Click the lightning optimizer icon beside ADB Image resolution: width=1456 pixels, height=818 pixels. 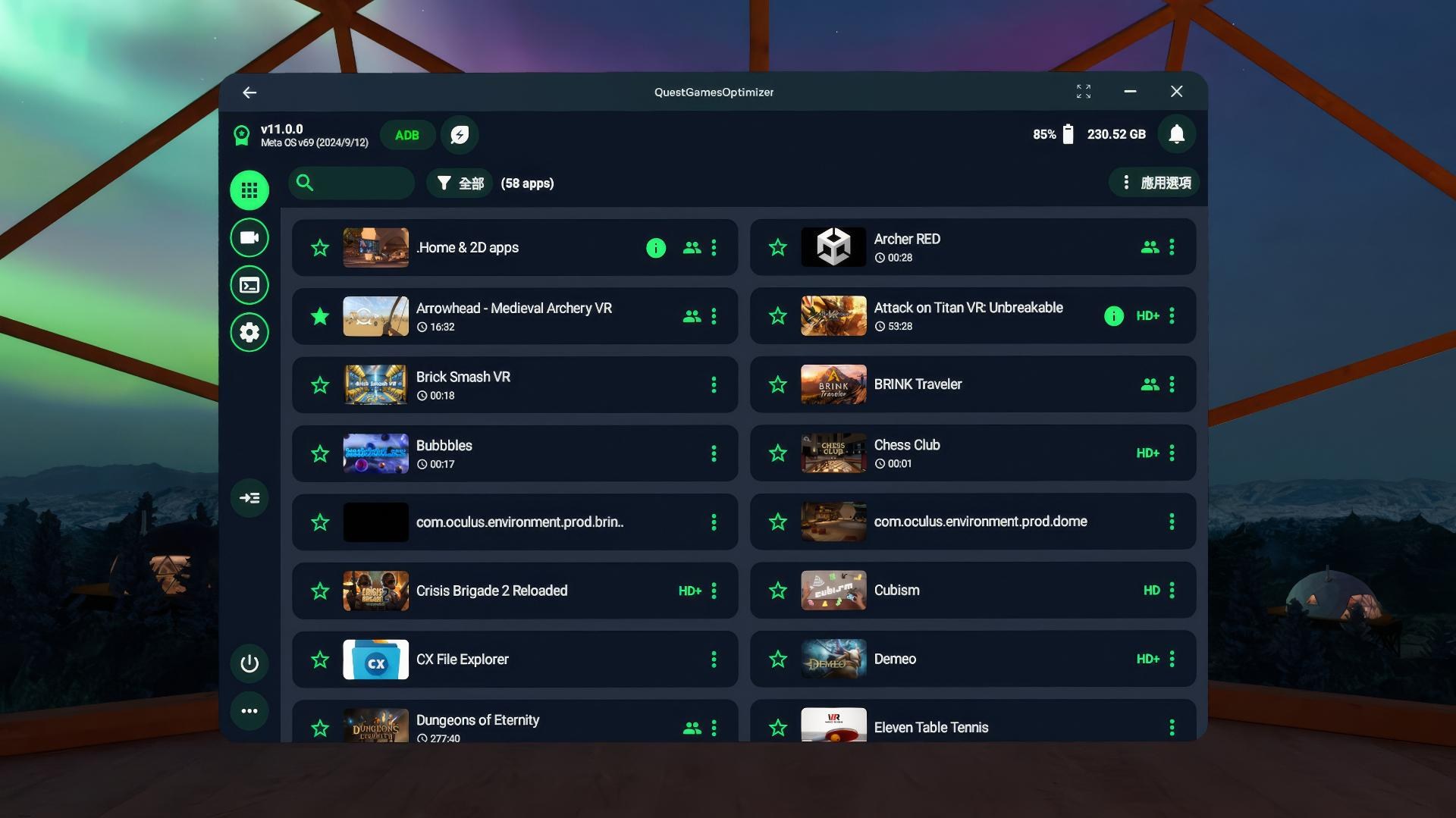pos(460,135)
